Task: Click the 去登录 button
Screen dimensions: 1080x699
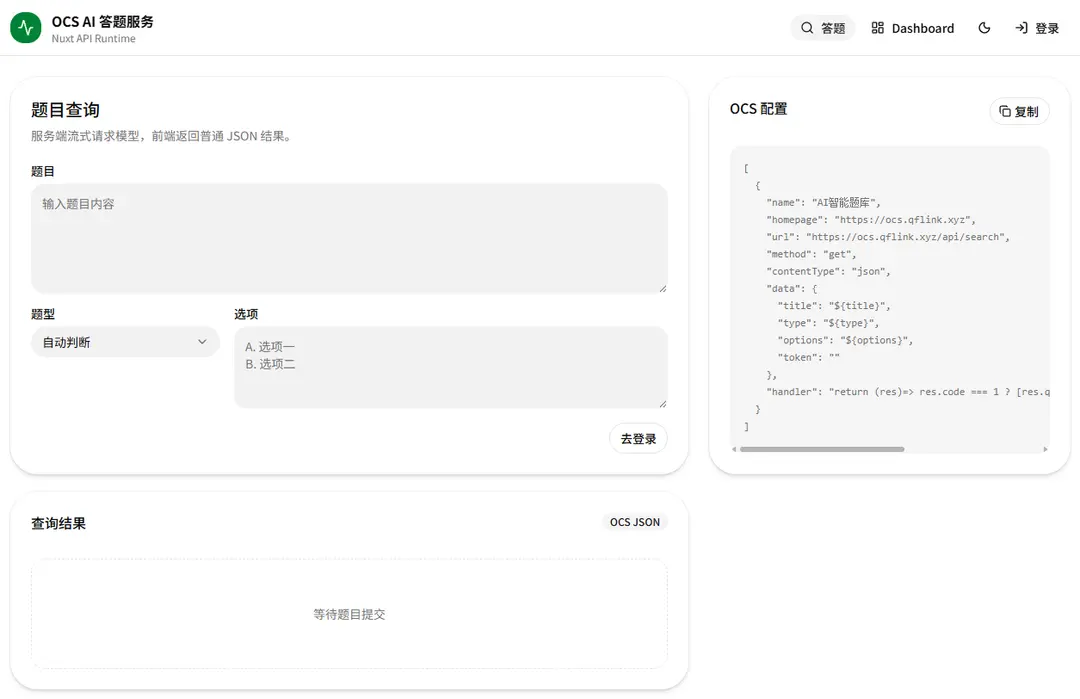Action: 638,439
